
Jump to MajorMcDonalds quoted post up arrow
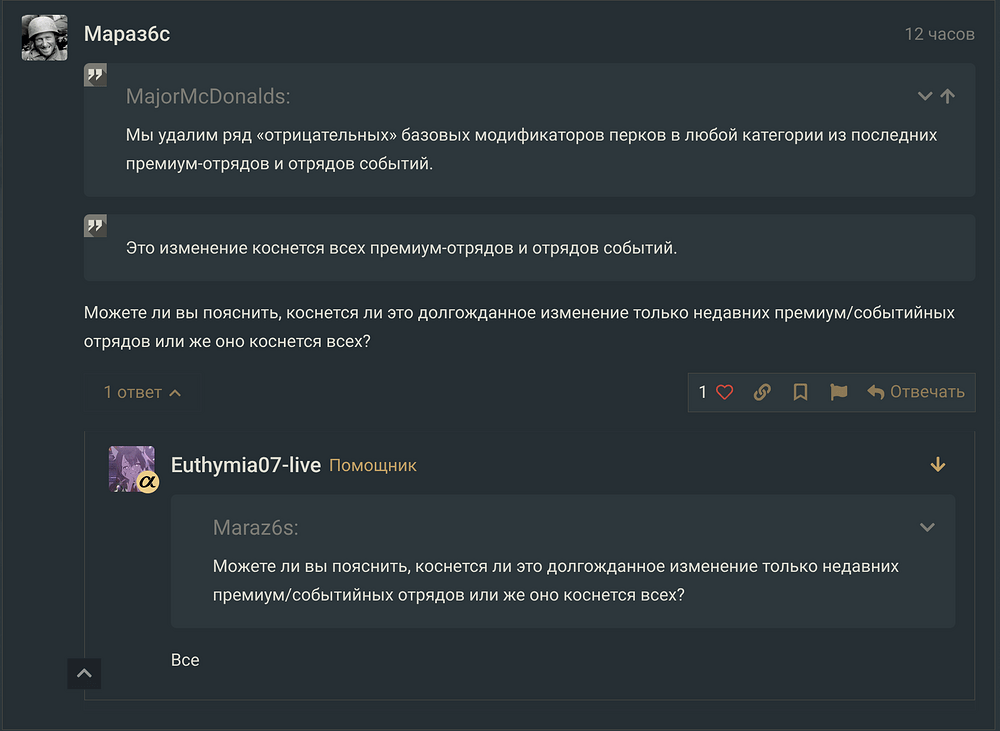tap(948, 96)
